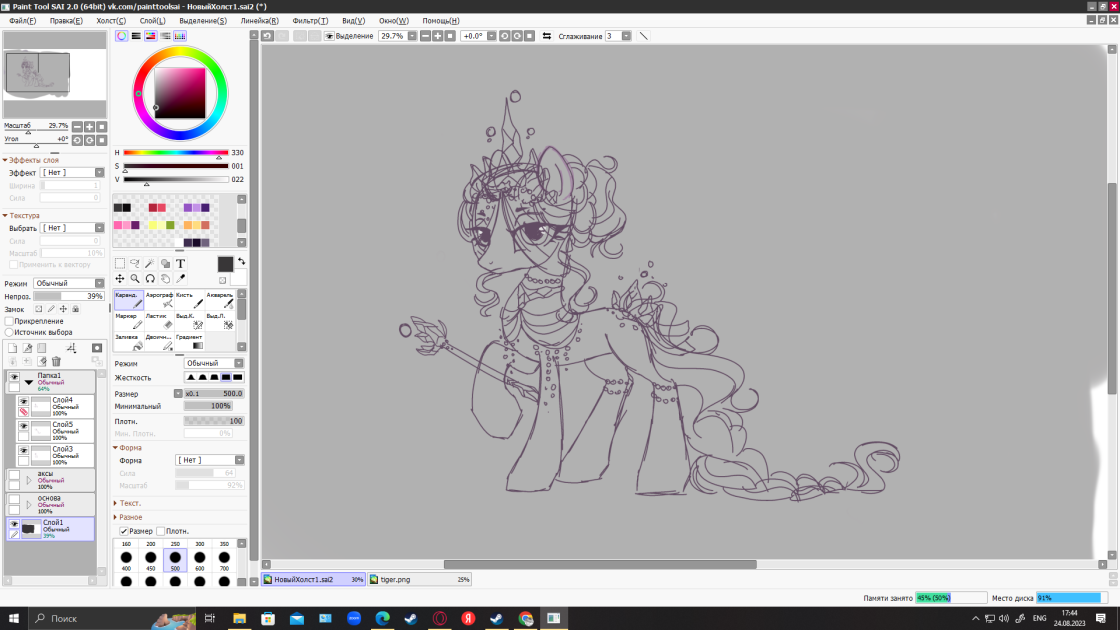The image size is (1120, 630).
Task: Open the layer Режим blending dropdown
Action: [69, 283]
